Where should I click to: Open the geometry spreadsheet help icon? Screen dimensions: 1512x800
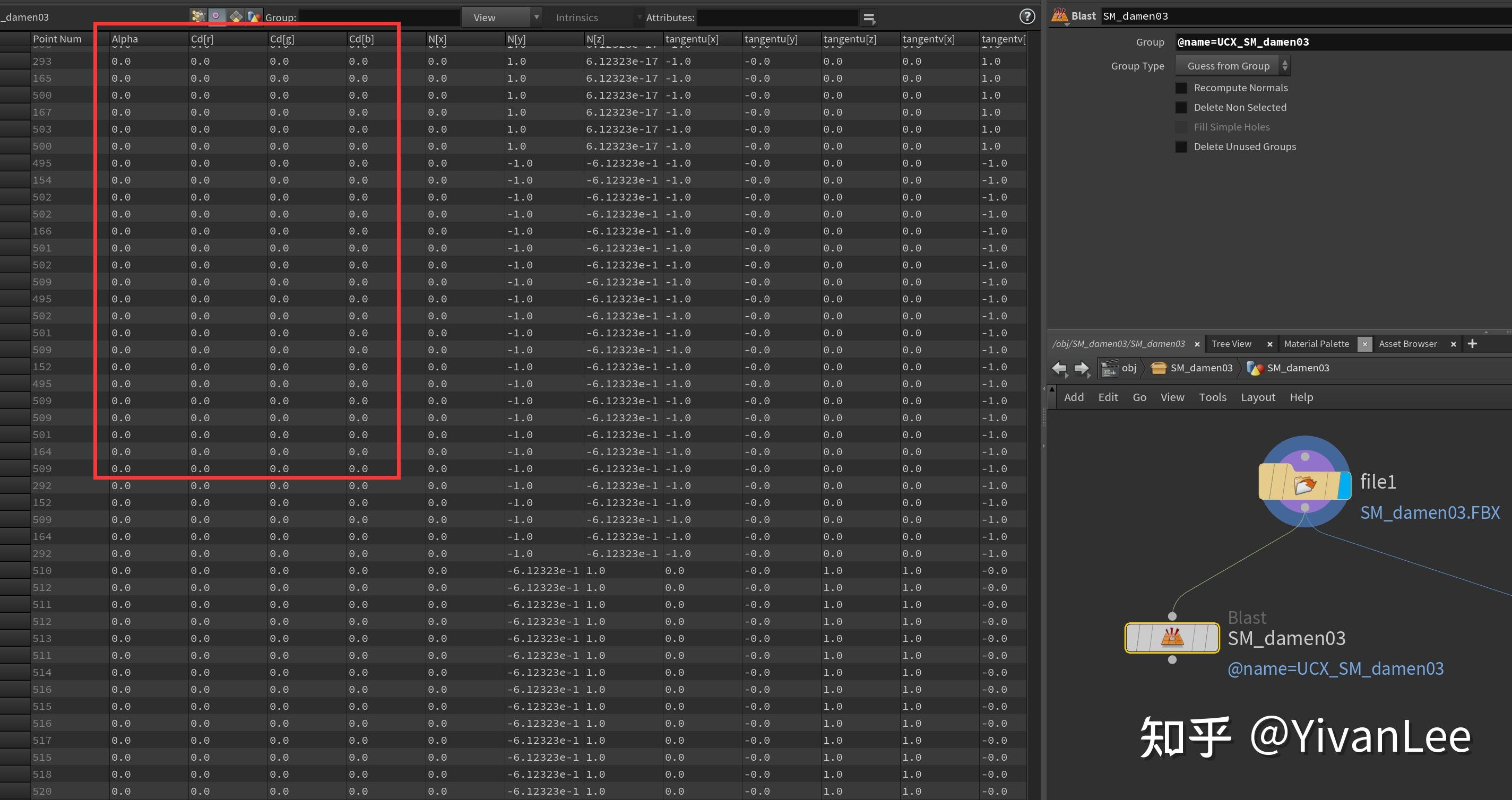(x=1027, y=16)
